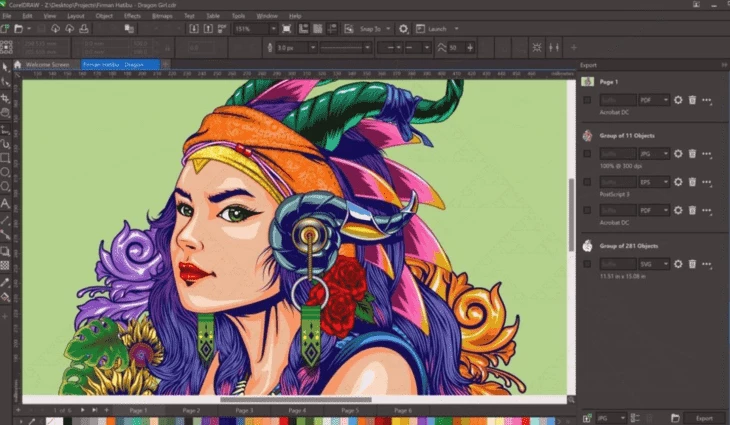Check the SVG export checkbox
This screenshot has width=730, height=425.
[587, 264]
